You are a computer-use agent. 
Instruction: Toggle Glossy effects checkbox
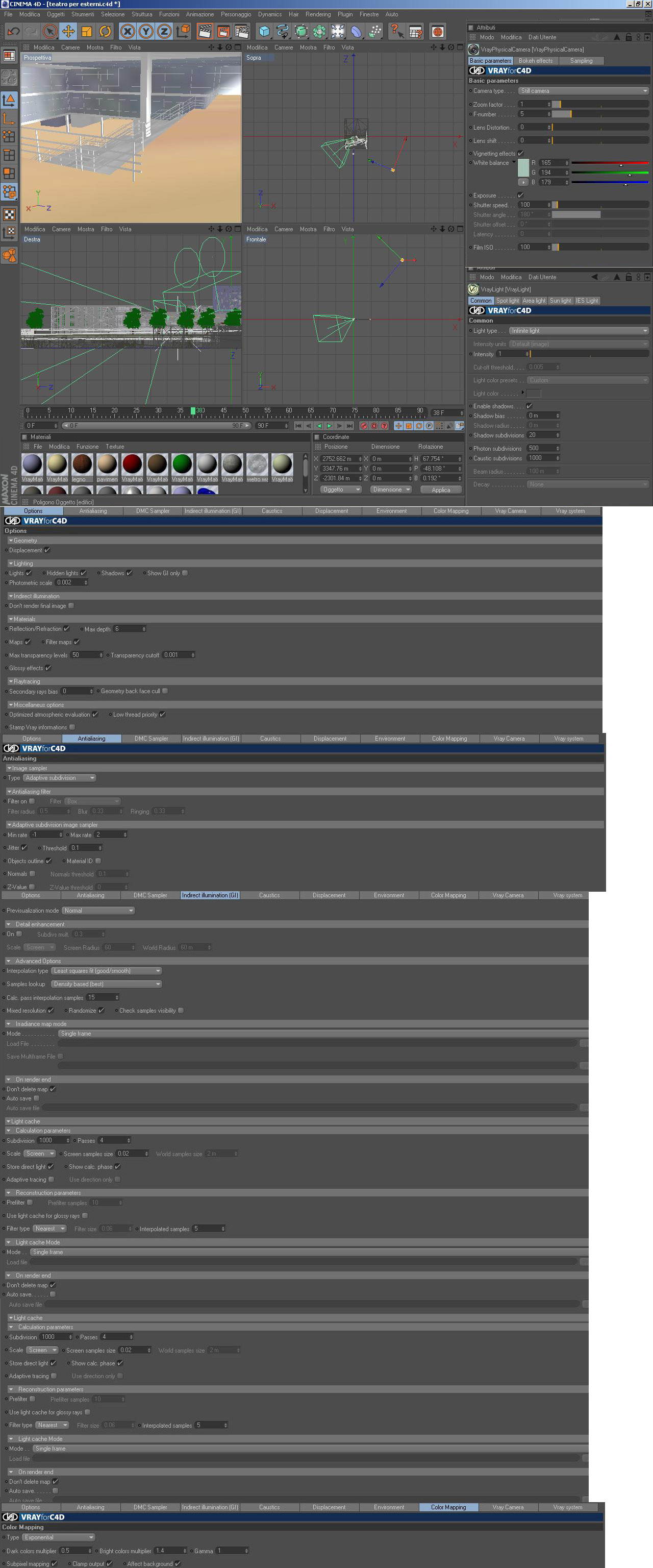(48, 668)
